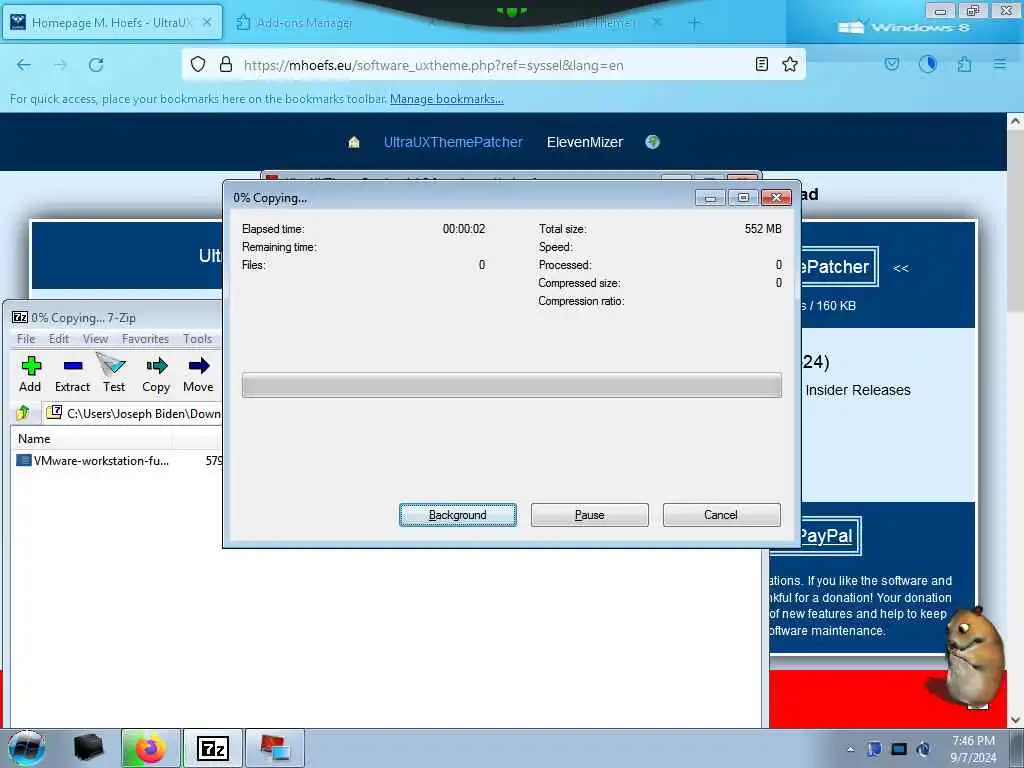Open the View menu in 7-Zip
This screenshot has height=768, width=1024.
(95, 338)
